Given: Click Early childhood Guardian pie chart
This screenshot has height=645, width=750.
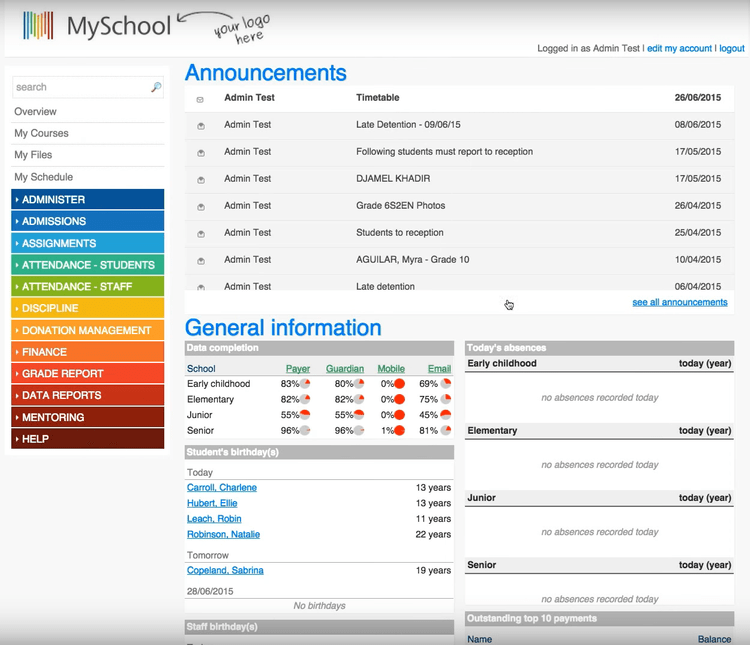Looking at the screenshot, I should tap(359, 384).
